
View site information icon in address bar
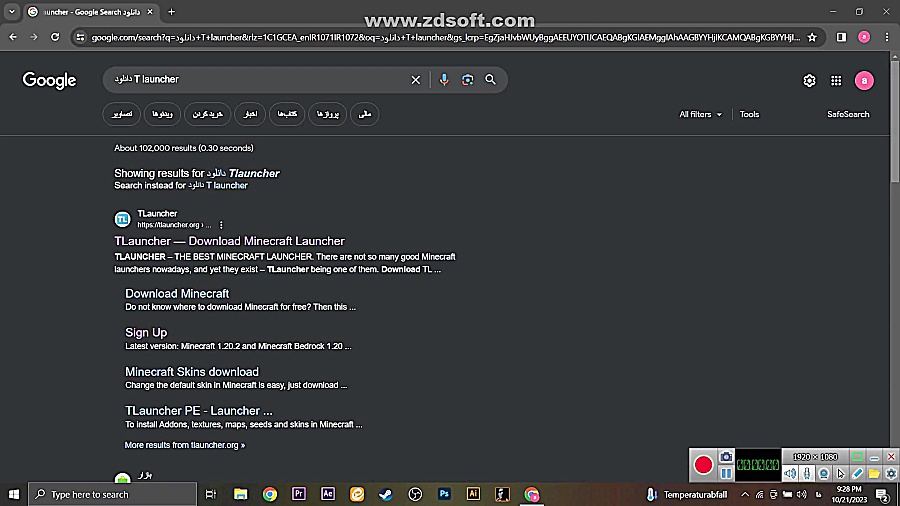point(80,37)
